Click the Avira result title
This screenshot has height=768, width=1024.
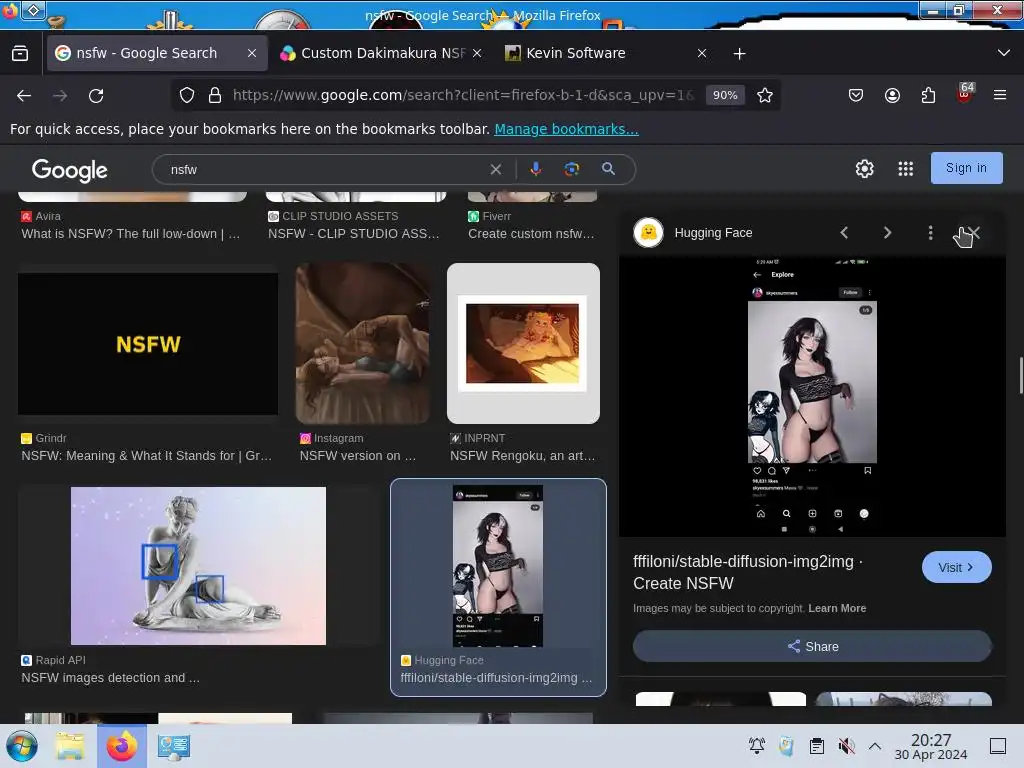pos(131,234)
